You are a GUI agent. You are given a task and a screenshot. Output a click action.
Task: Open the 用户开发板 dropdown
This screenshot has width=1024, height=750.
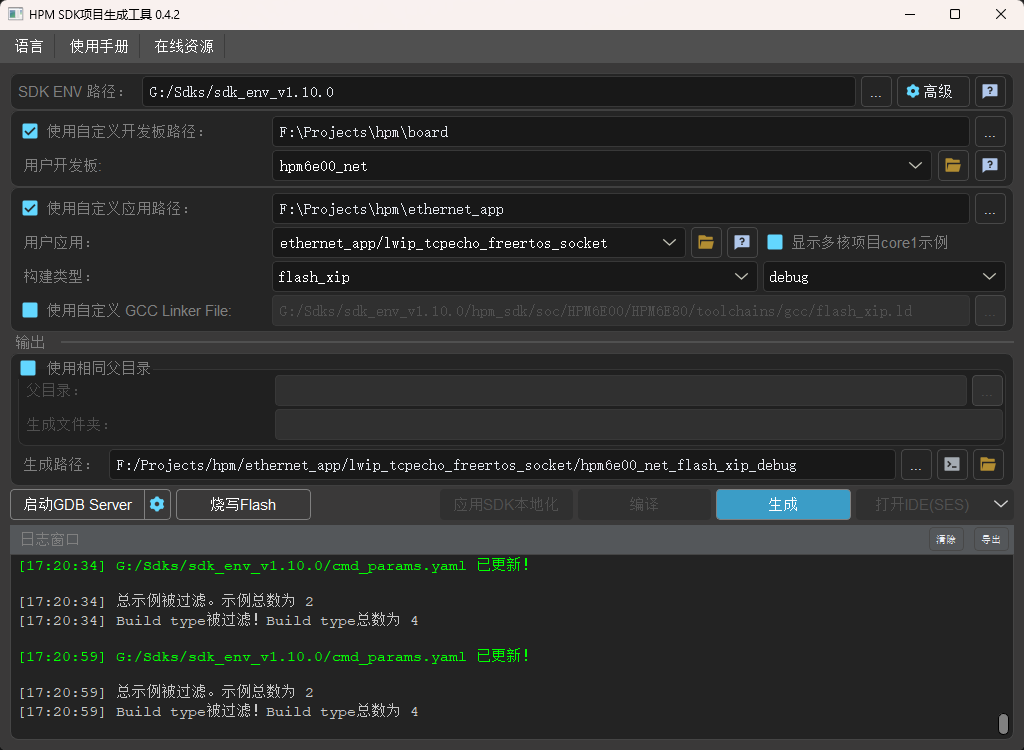915,165
